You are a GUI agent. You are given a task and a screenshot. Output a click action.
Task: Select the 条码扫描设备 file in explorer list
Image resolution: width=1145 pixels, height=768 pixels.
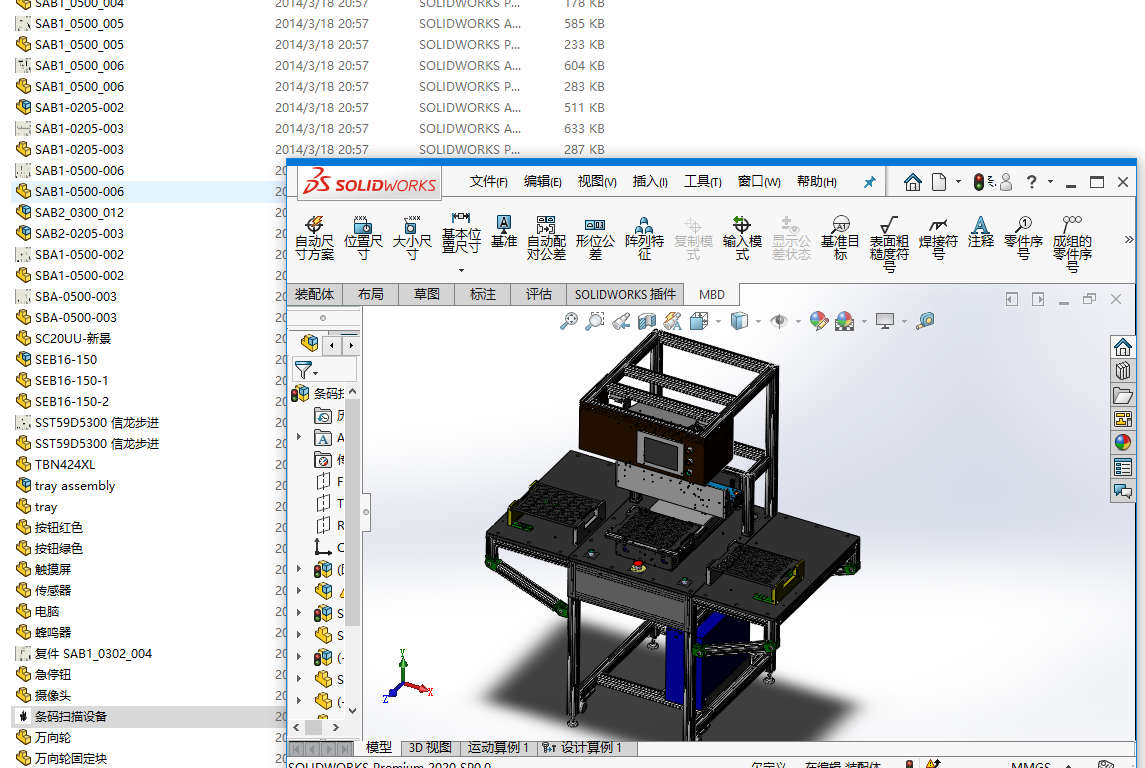71,717
